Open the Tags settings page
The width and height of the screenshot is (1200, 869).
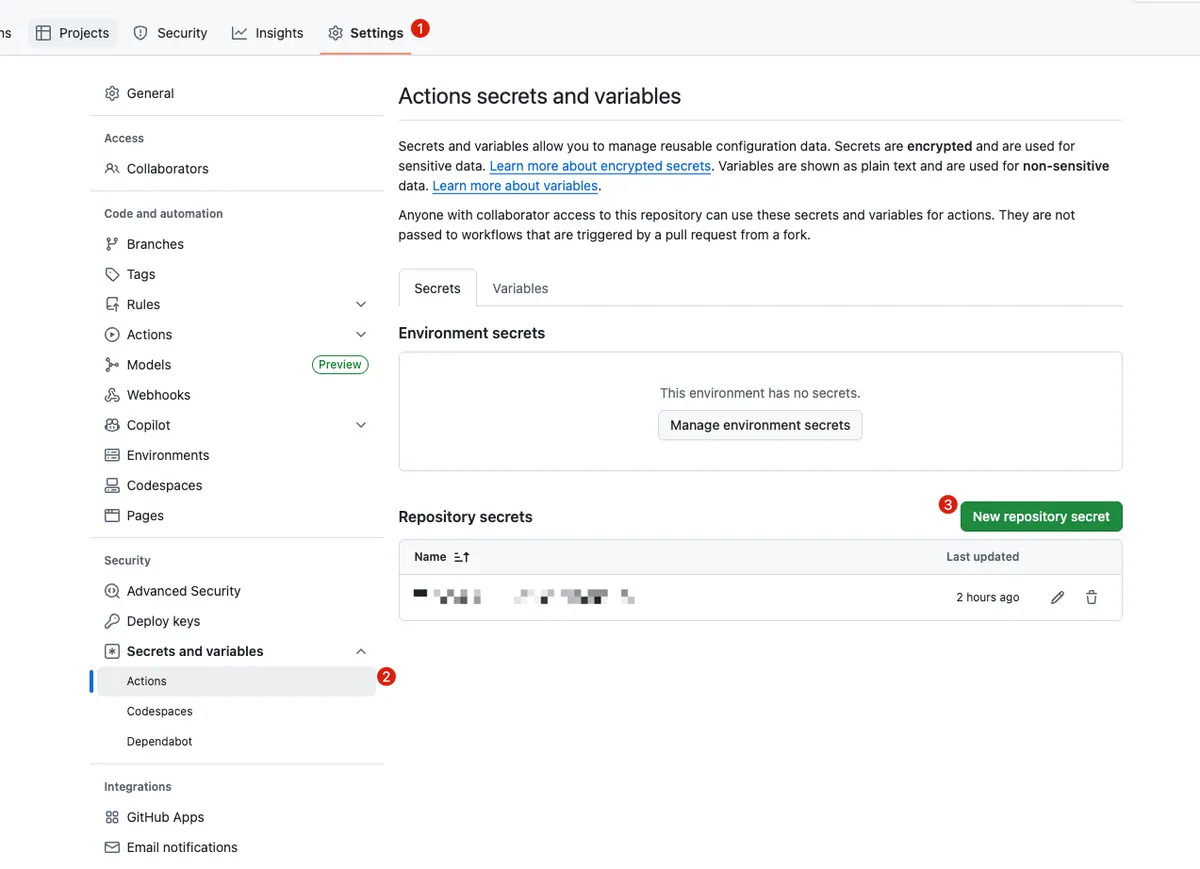(141, 274)
